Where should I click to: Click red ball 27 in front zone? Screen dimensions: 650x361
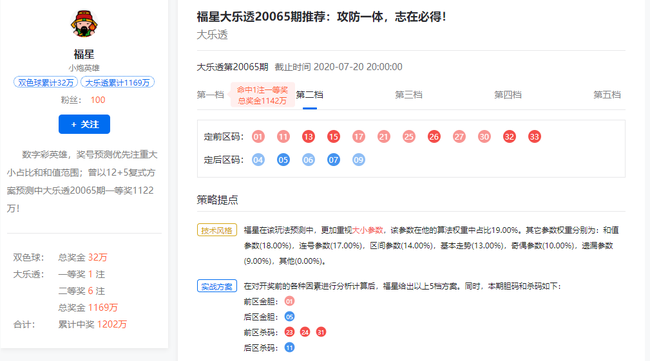click(x=459, y=137)
